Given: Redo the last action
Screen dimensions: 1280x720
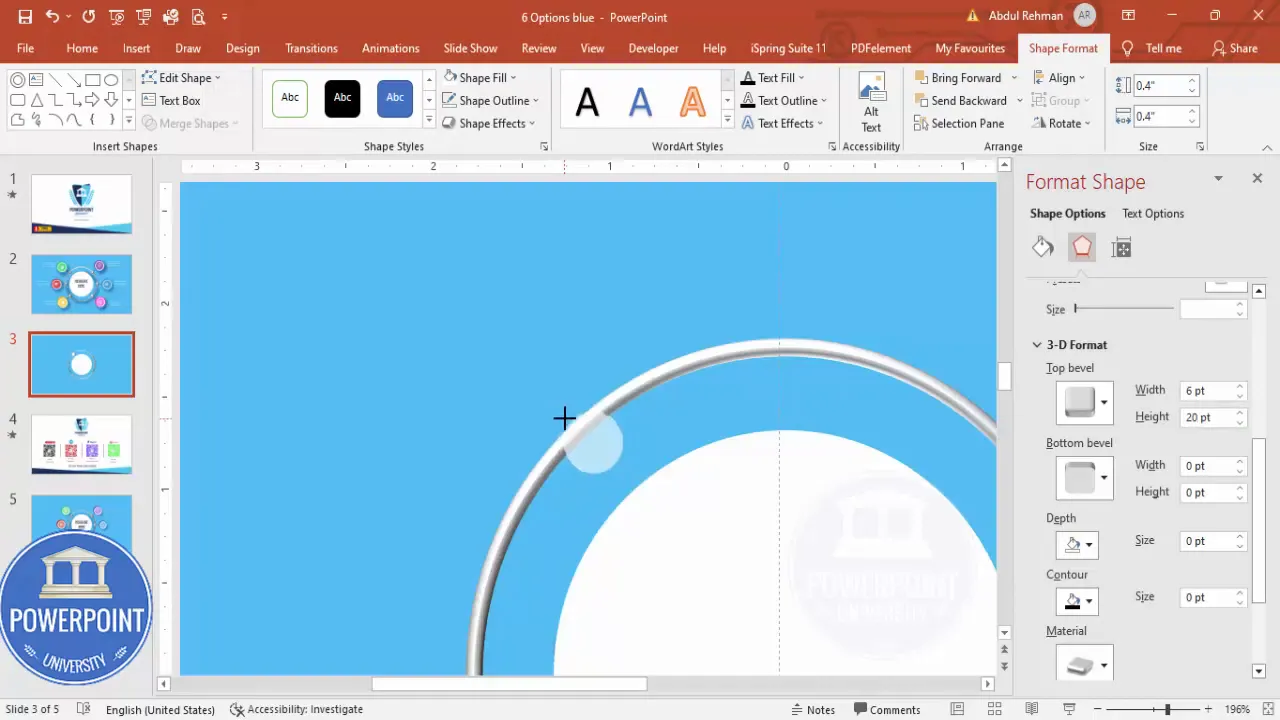Looking at the screenshot, I should pyautogui.click(x=89, y=17).
